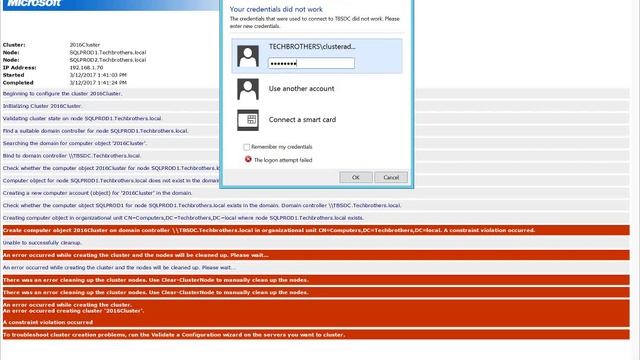Viewport: 640px width, 360px height.
Task: Click 'Creating a new computer account' row
Action: tap(316, 193)
